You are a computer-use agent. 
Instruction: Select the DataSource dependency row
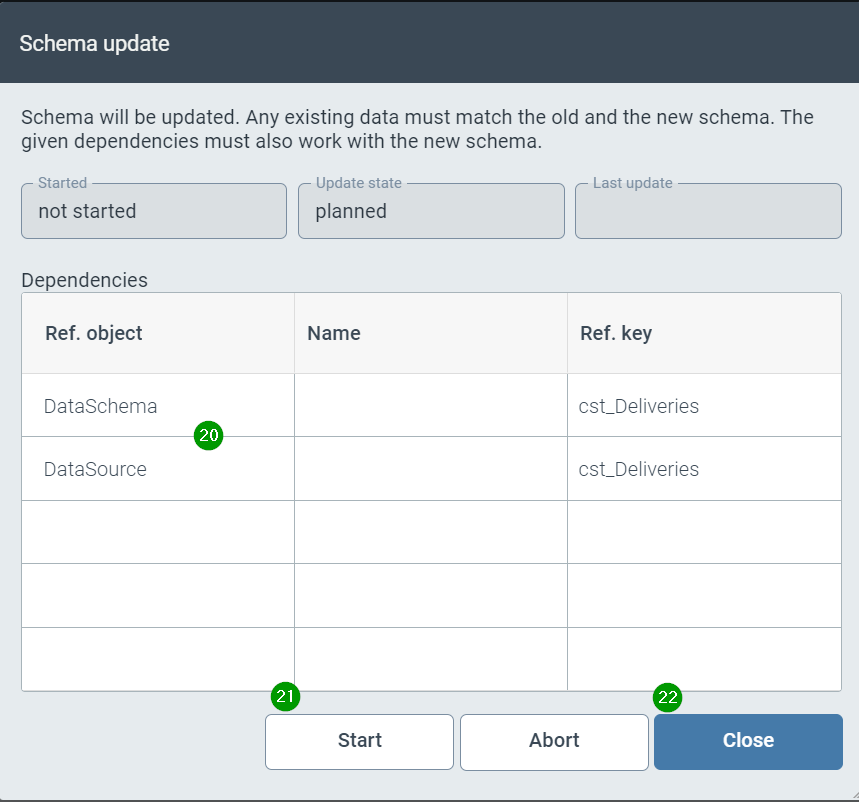click(x=95, y=469)
